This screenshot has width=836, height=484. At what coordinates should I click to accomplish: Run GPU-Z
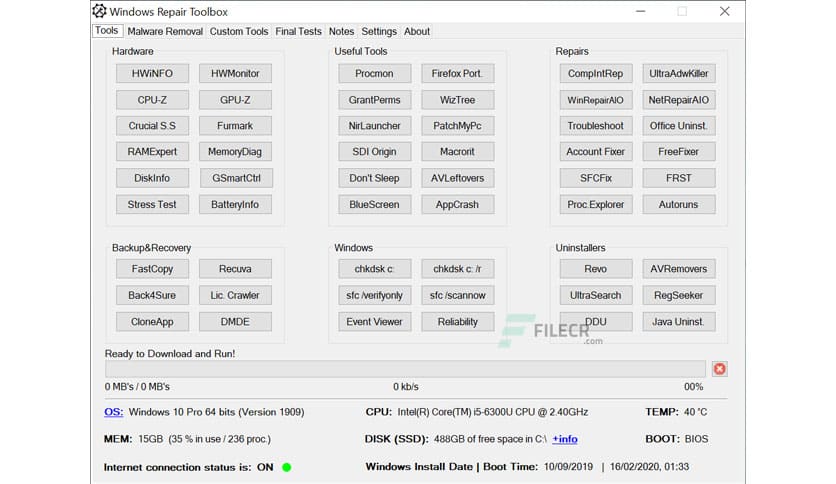[235, 100]
